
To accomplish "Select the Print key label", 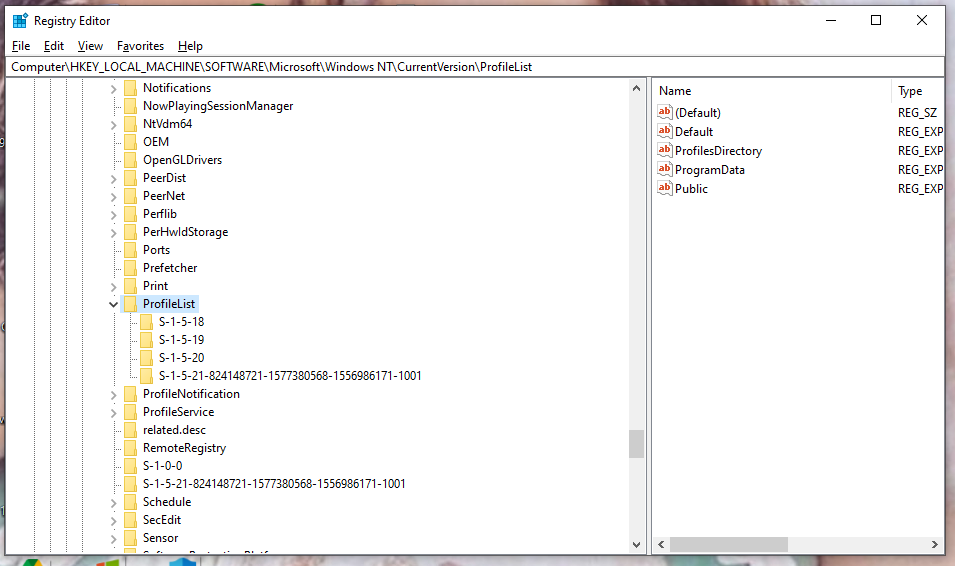I will point(155,286).
